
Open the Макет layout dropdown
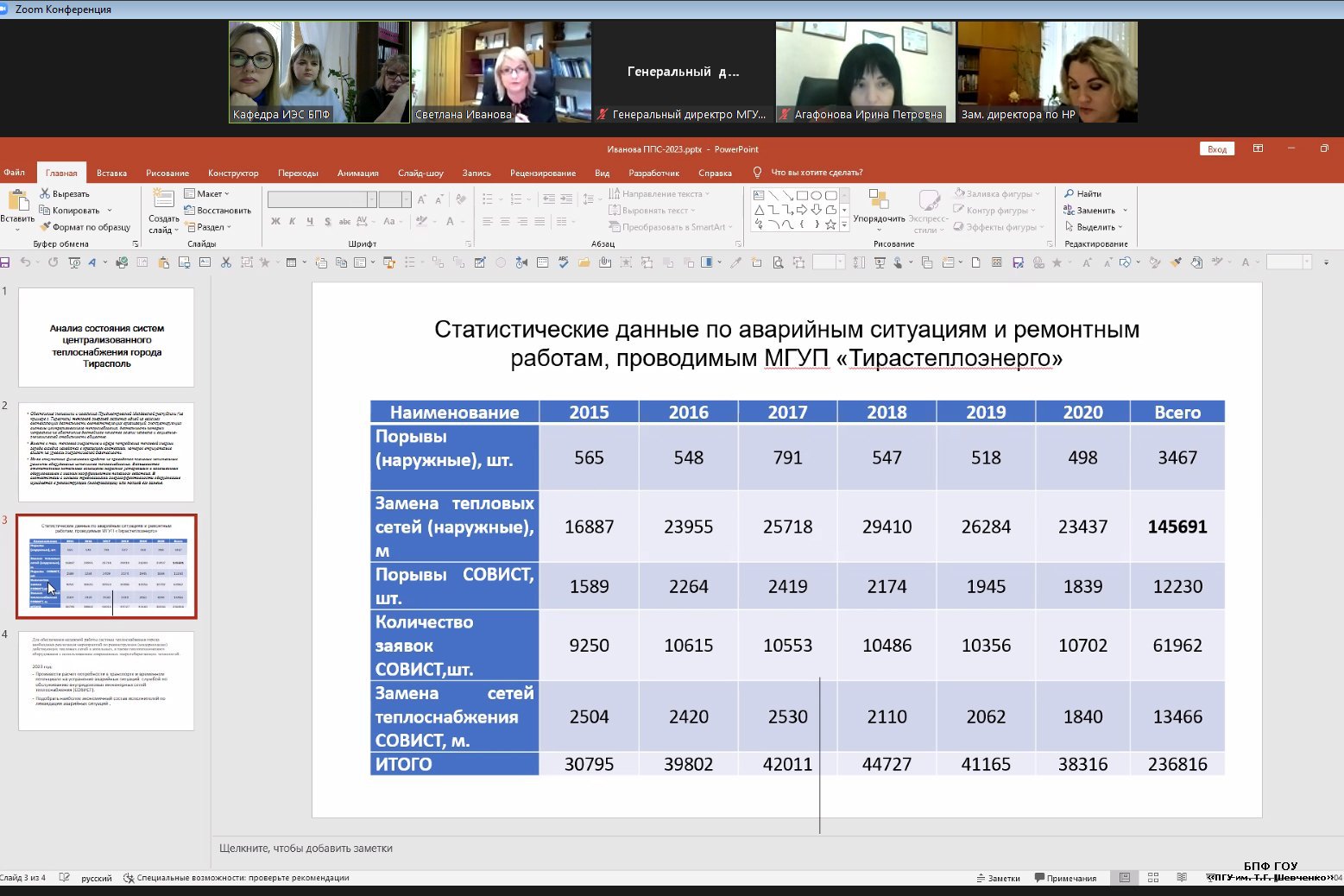pyautogui.click(x=207, y=193)
